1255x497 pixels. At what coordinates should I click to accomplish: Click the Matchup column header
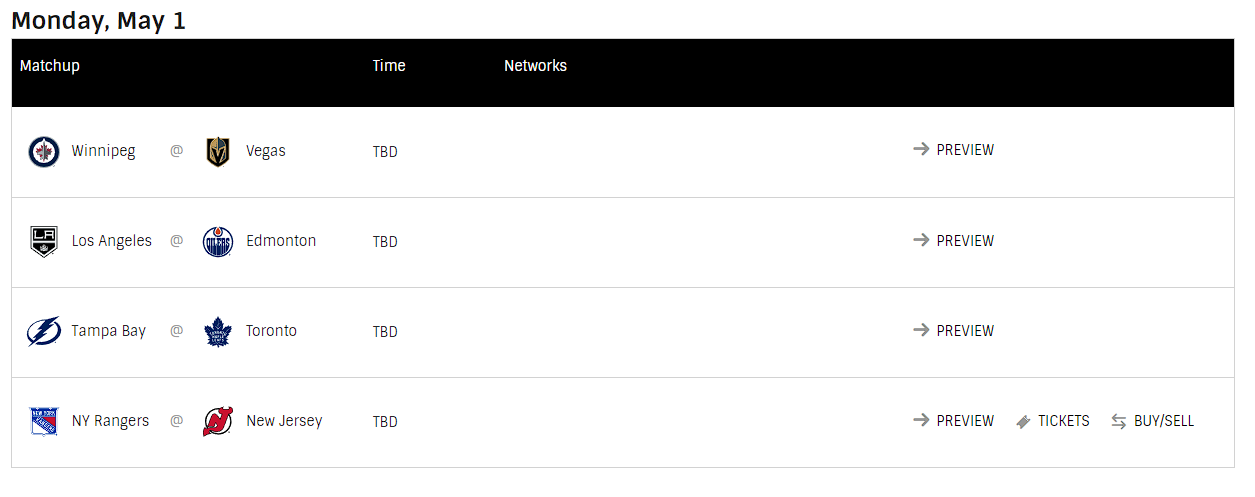50,66
